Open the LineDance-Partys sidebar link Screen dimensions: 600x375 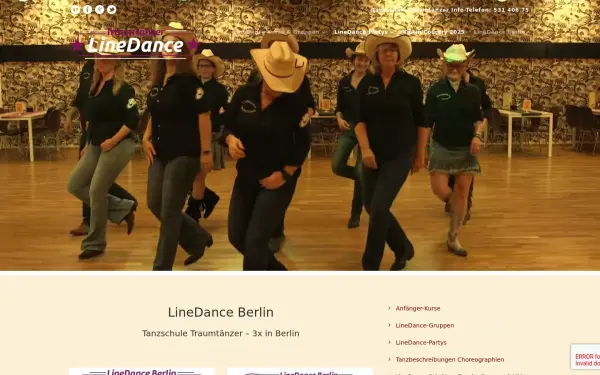click(421, 342)
